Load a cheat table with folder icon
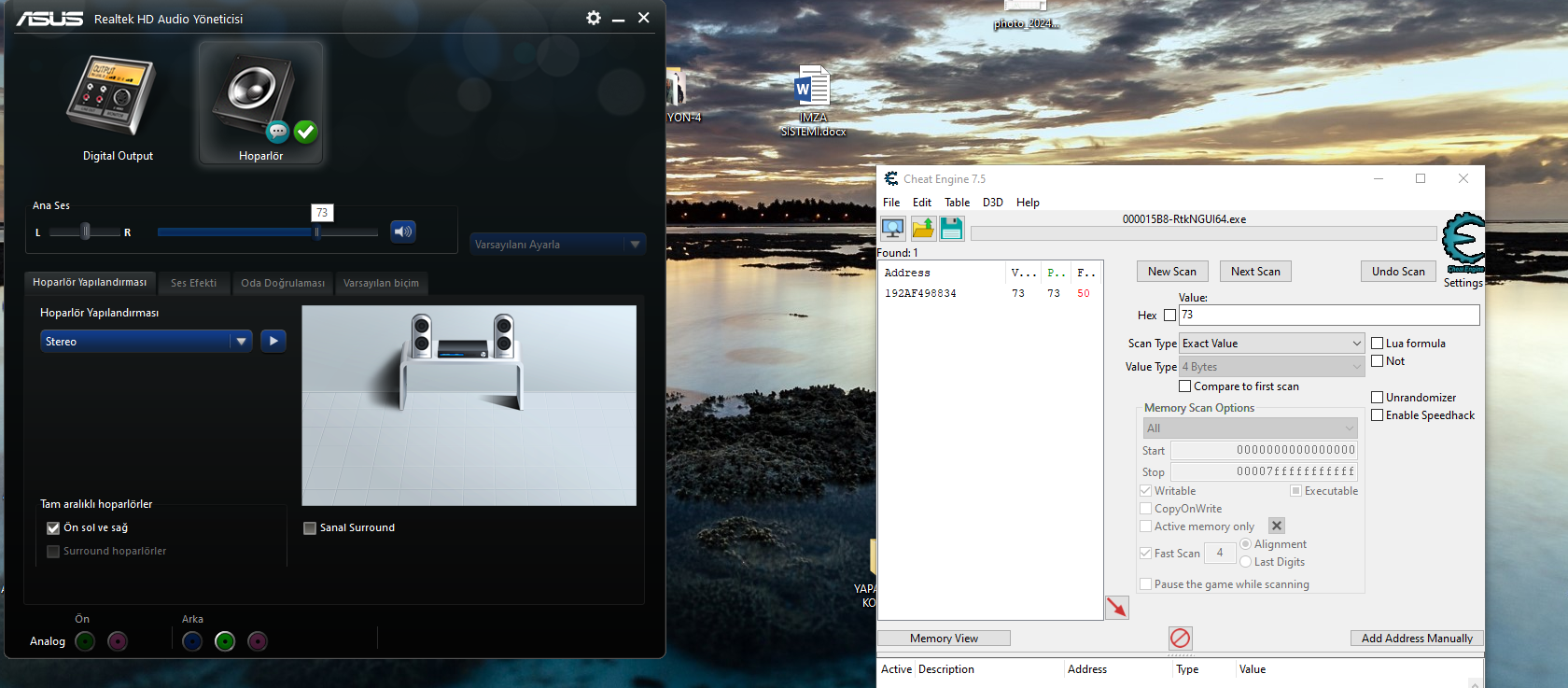 923,229
